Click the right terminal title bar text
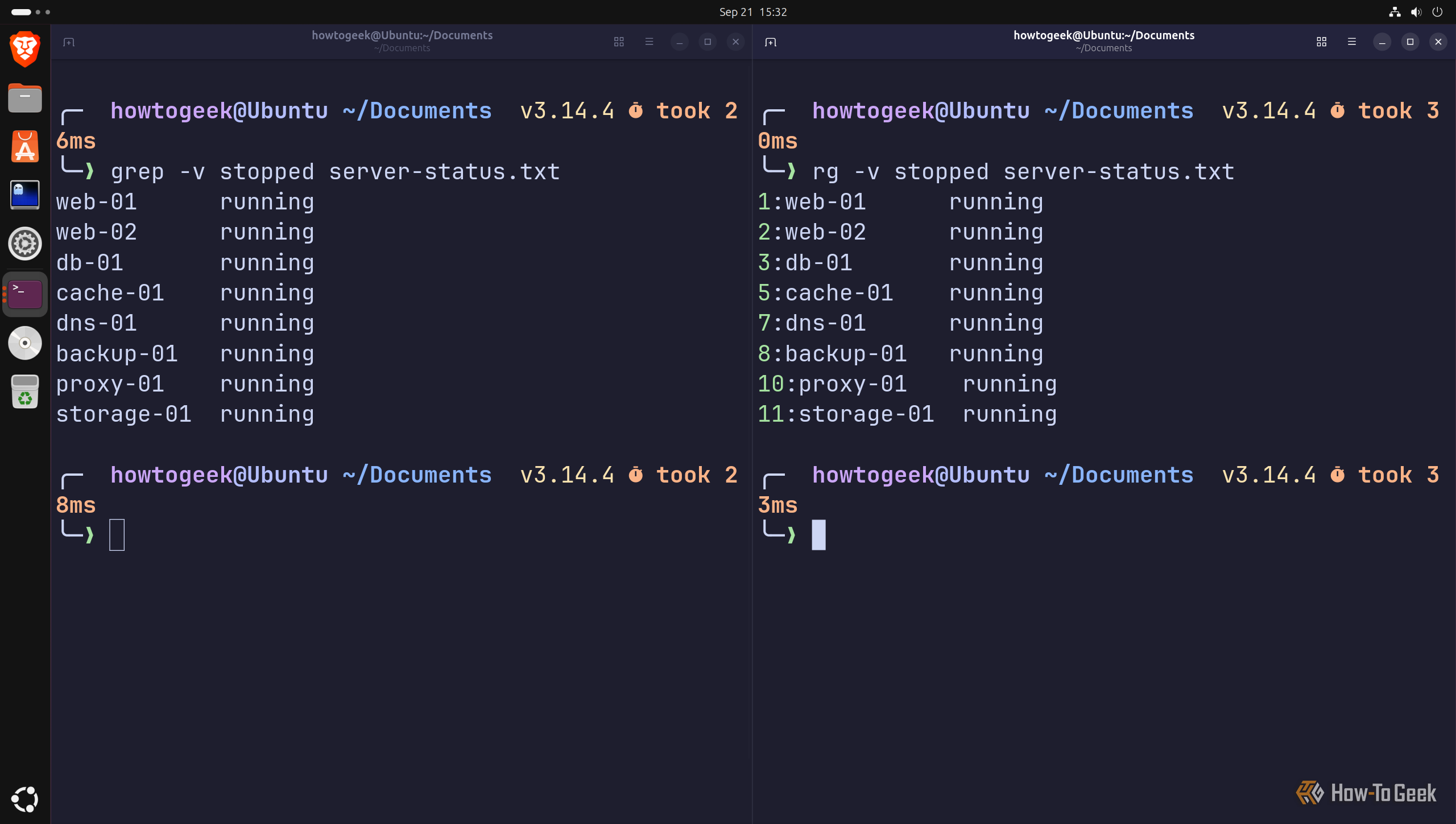1456x824 pixels. pos(1104,35)
